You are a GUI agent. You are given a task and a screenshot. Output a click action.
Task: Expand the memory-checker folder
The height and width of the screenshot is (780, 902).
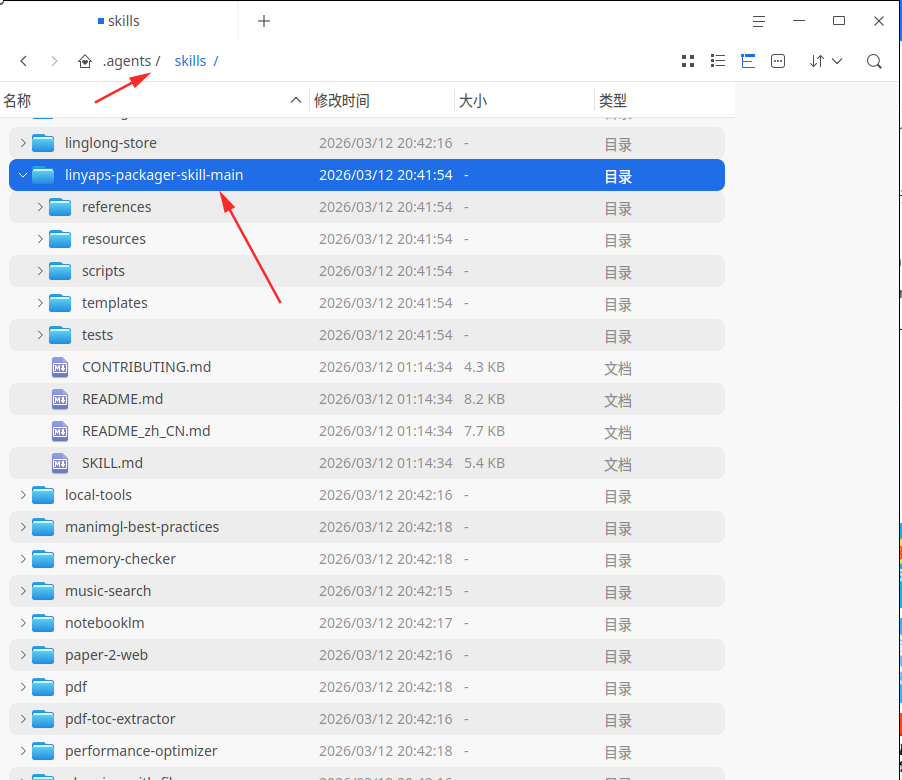coord(23,559)
